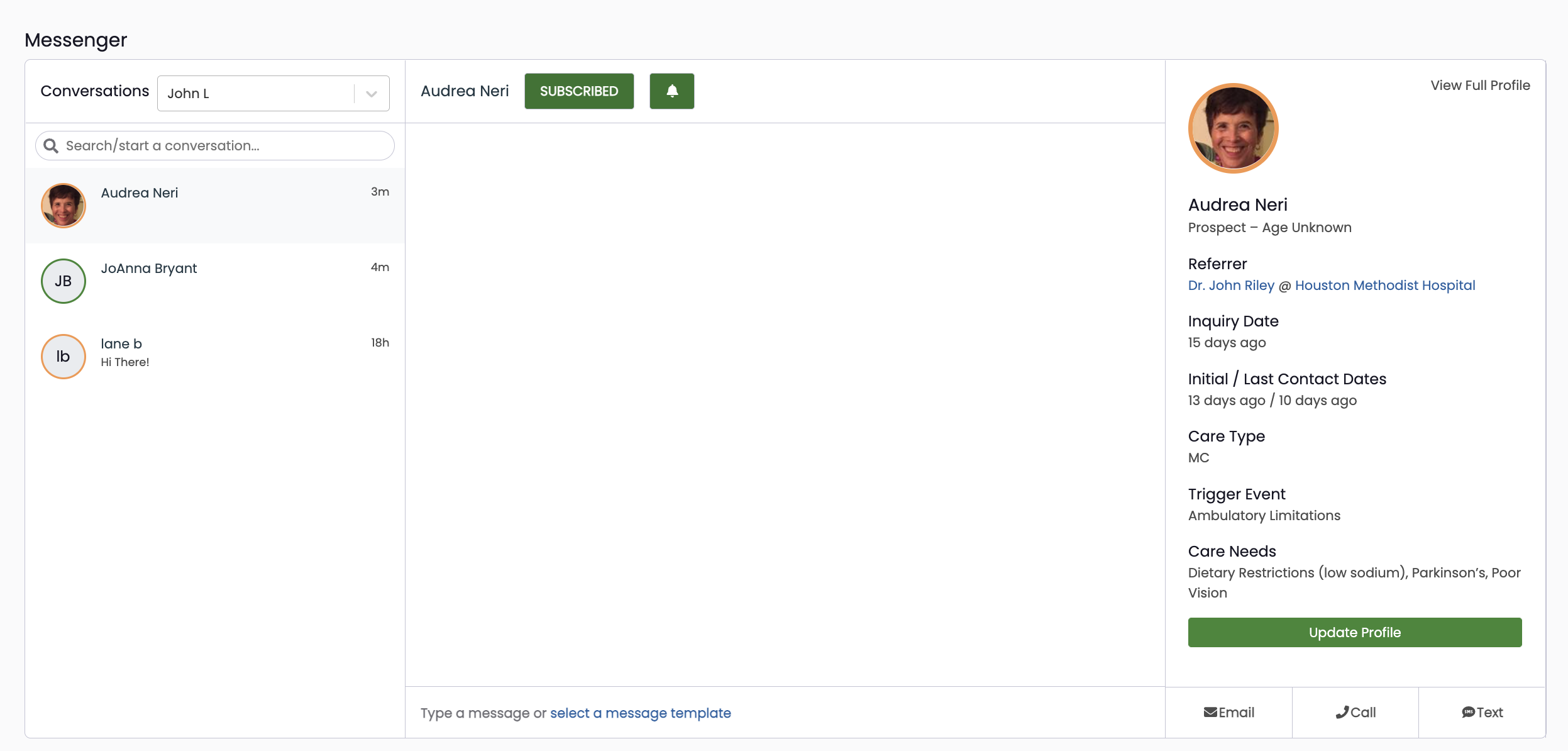This screenshot has height=751, width=1568.
Task: Click the Trigger Event heading
Action: [x=1237, y=494]
